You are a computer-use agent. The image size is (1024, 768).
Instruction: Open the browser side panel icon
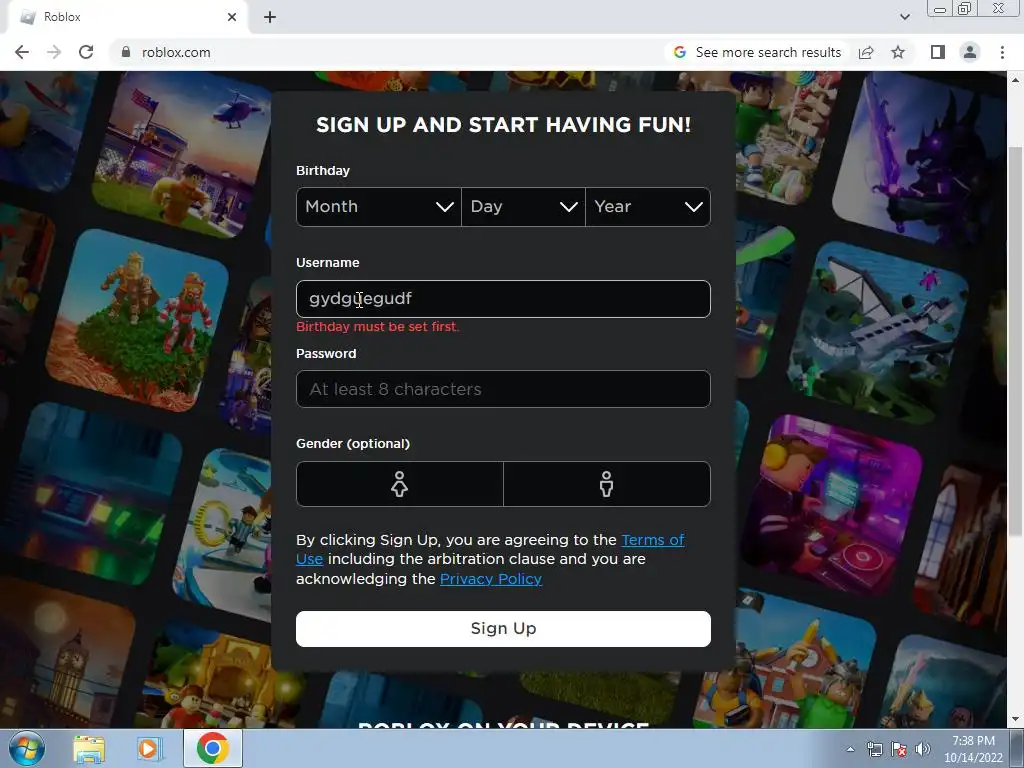938,52
